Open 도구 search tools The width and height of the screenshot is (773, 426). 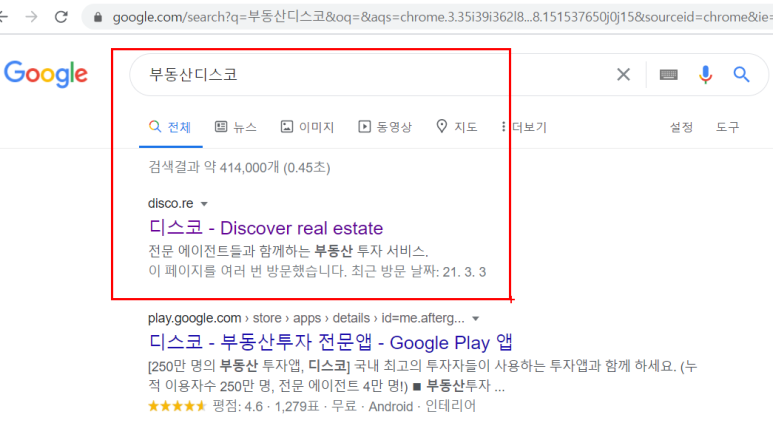tap(728, 127)
